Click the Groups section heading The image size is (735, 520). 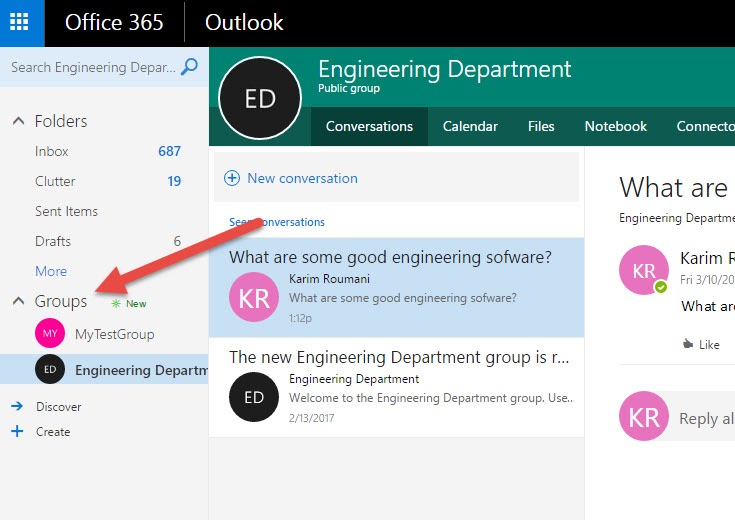point(61,301)
